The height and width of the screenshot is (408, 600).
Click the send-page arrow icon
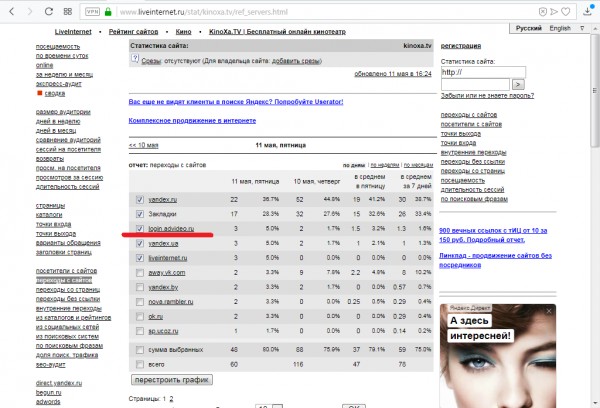click(x=554, y=12)
